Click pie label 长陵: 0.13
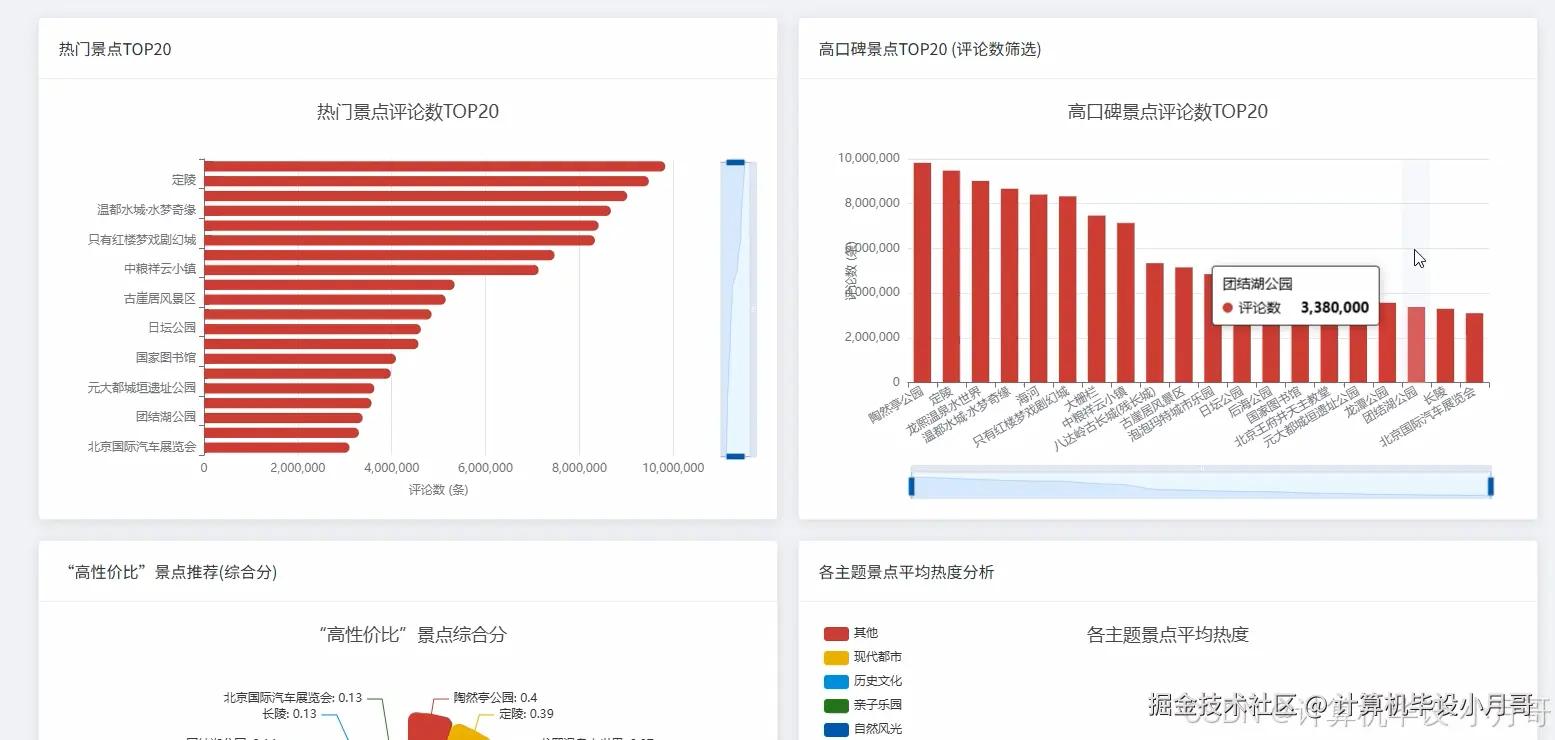This screenshot has height=740, width=1555. 289,713
